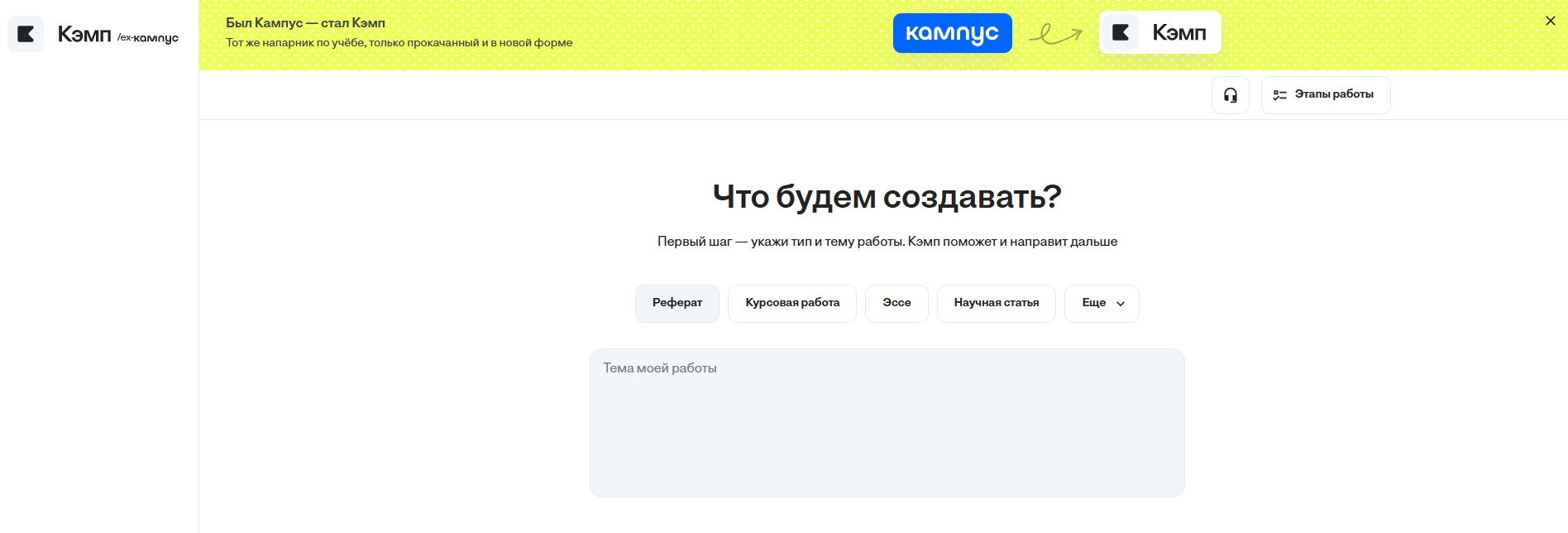Select the Эссе work type
Image resolution: width=1568 pixels, height=533 pixels.
896,303
